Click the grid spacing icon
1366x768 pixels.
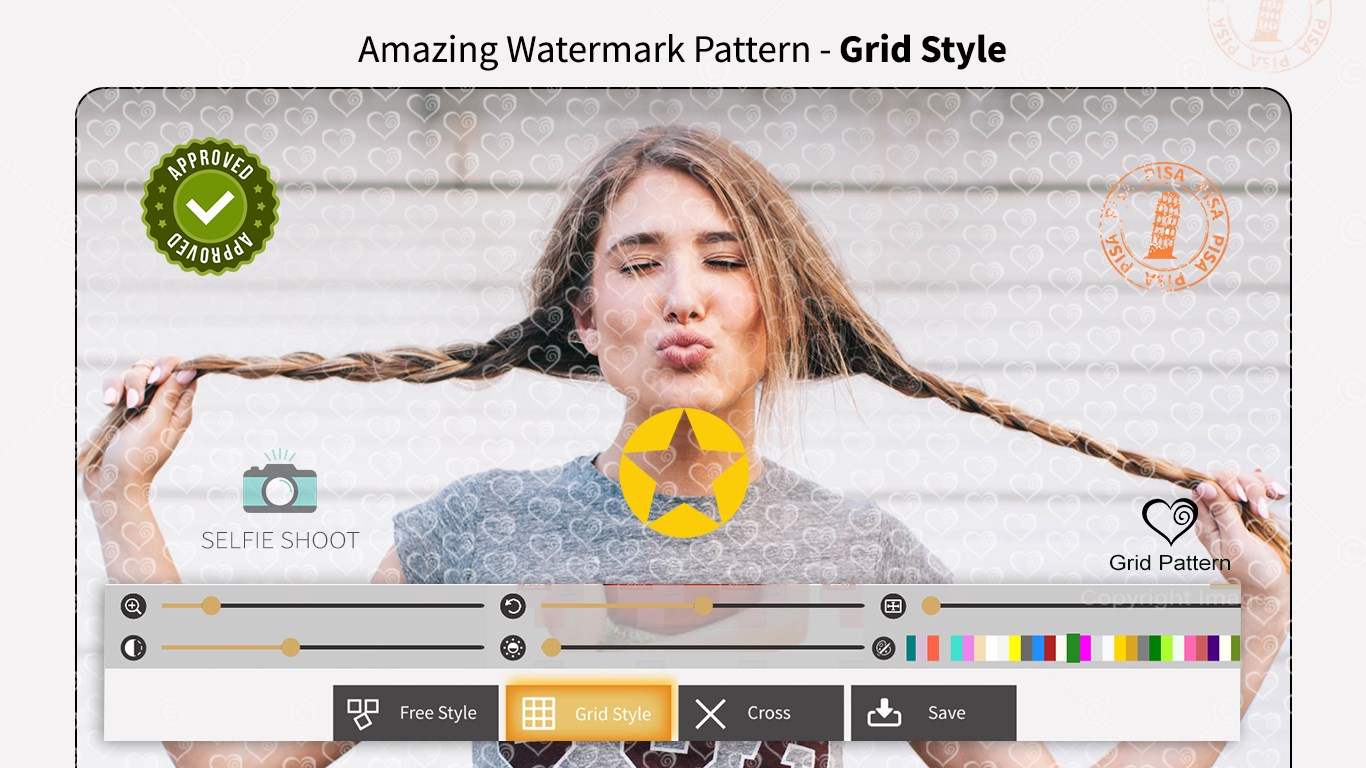[x=893, y=606]
